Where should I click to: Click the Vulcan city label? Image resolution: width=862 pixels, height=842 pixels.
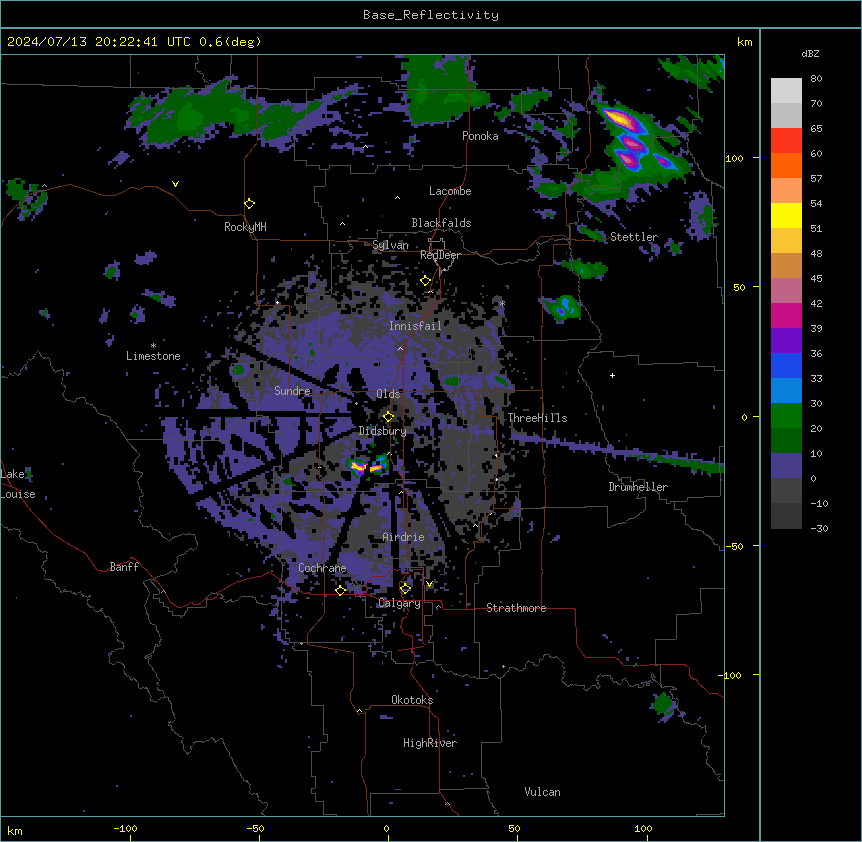[543, 792]
